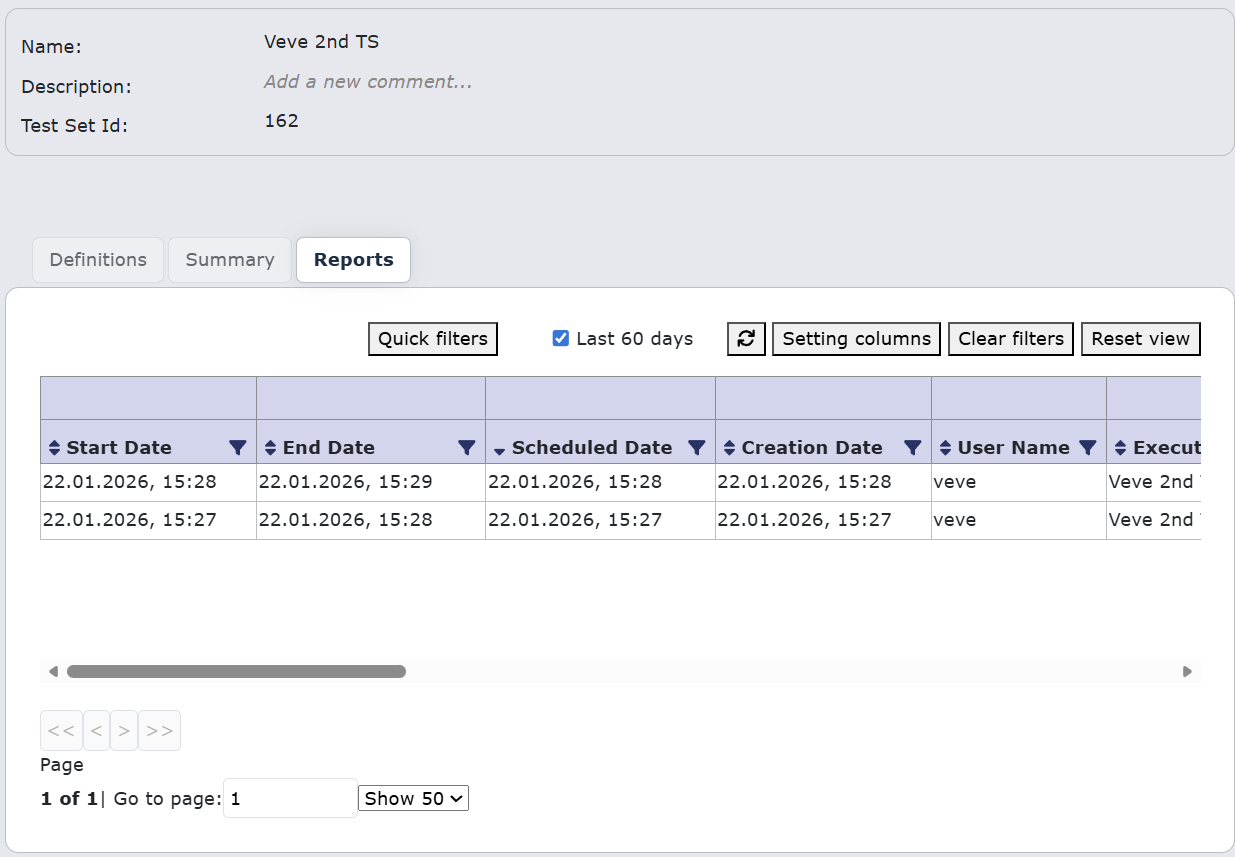Go to previous page button
1235x857 pixels.
click(96, 731)
